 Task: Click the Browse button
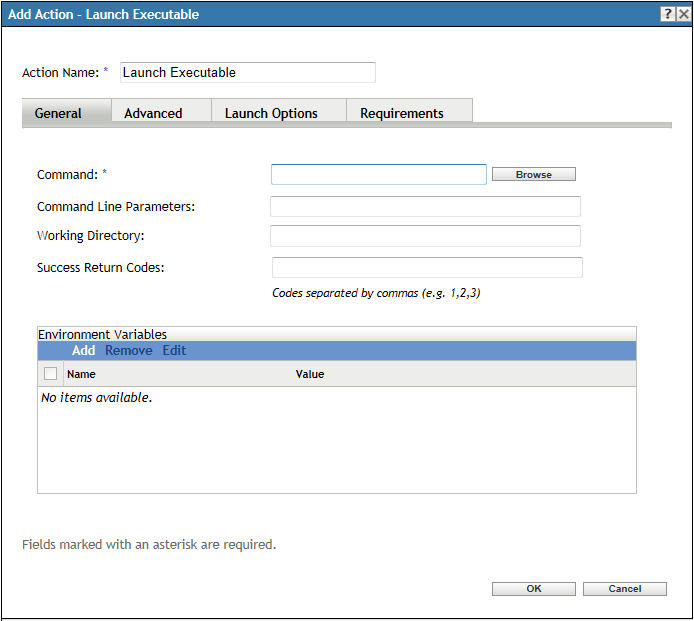tap(534, 174)
